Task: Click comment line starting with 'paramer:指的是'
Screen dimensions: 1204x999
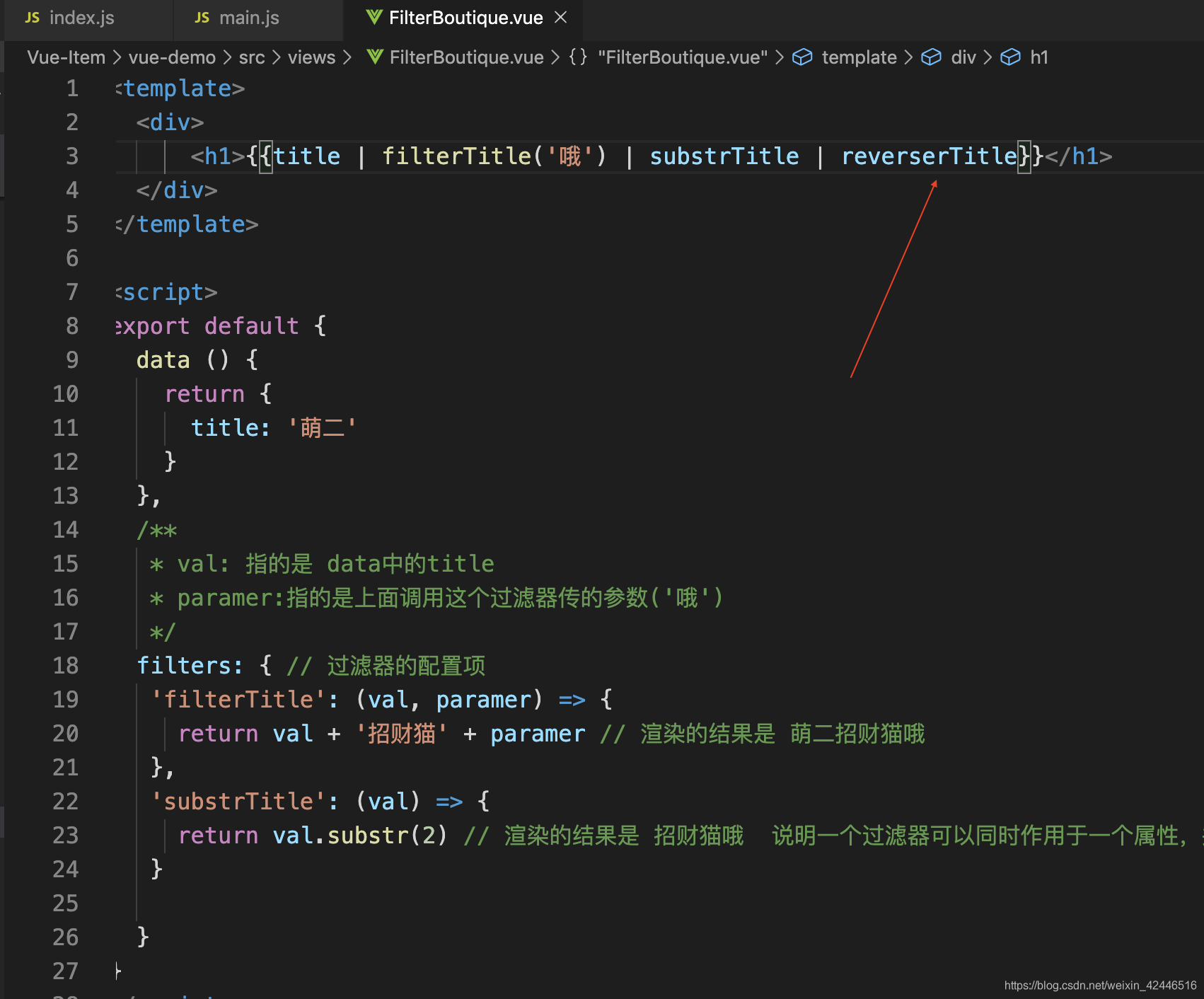Action: (x=450, y=597)
